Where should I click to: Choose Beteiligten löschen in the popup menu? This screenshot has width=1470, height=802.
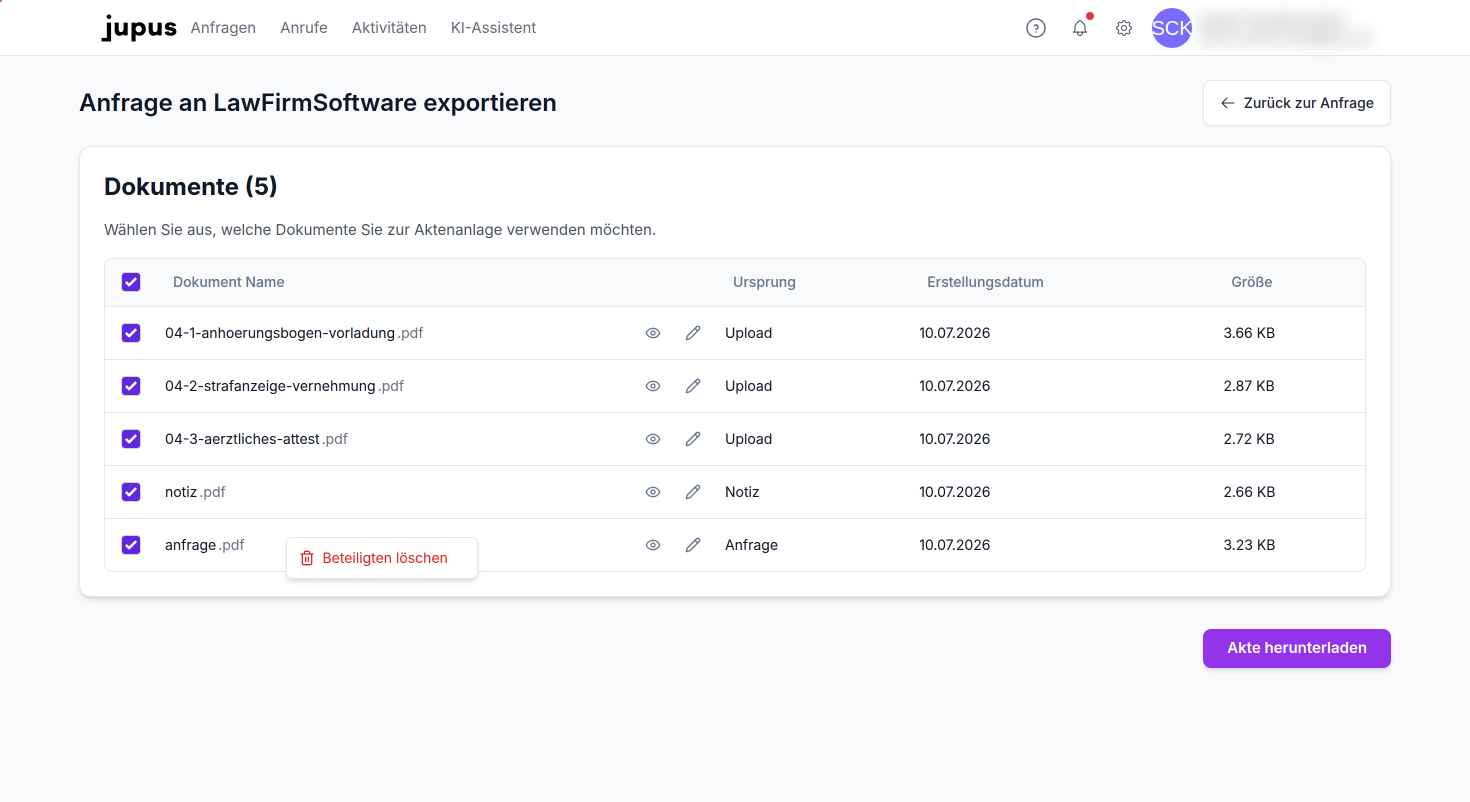click(x=382, y=558)
